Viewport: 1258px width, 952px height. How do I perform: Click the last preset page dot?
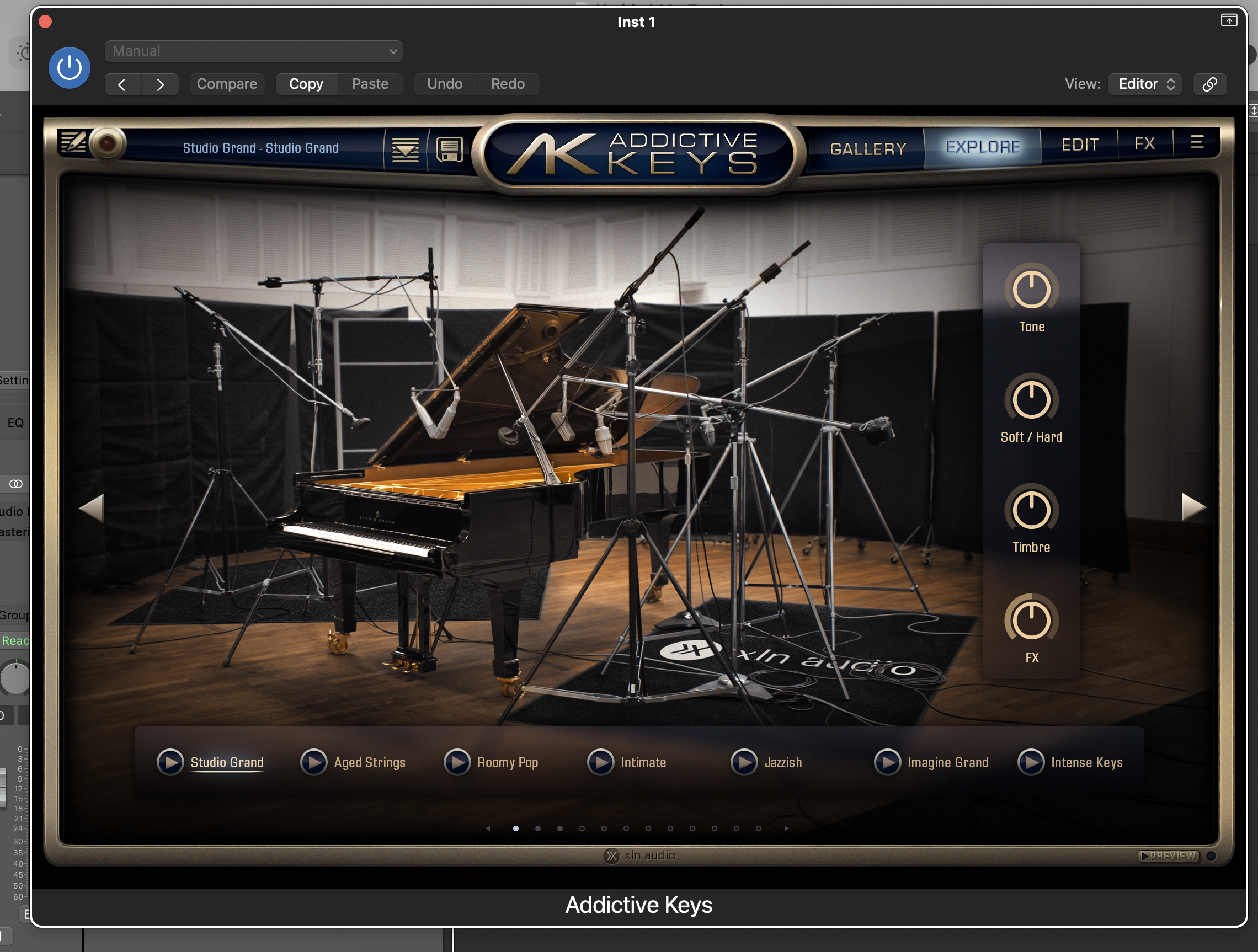[x=759, y=828]
